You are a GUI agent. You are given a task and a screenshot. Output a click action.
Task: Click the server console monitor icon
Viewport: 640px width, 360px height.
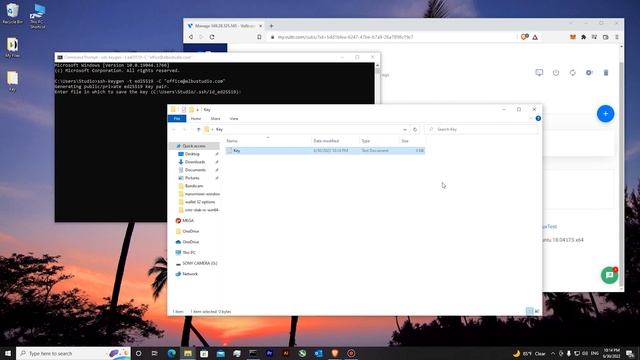coord(539,73)
